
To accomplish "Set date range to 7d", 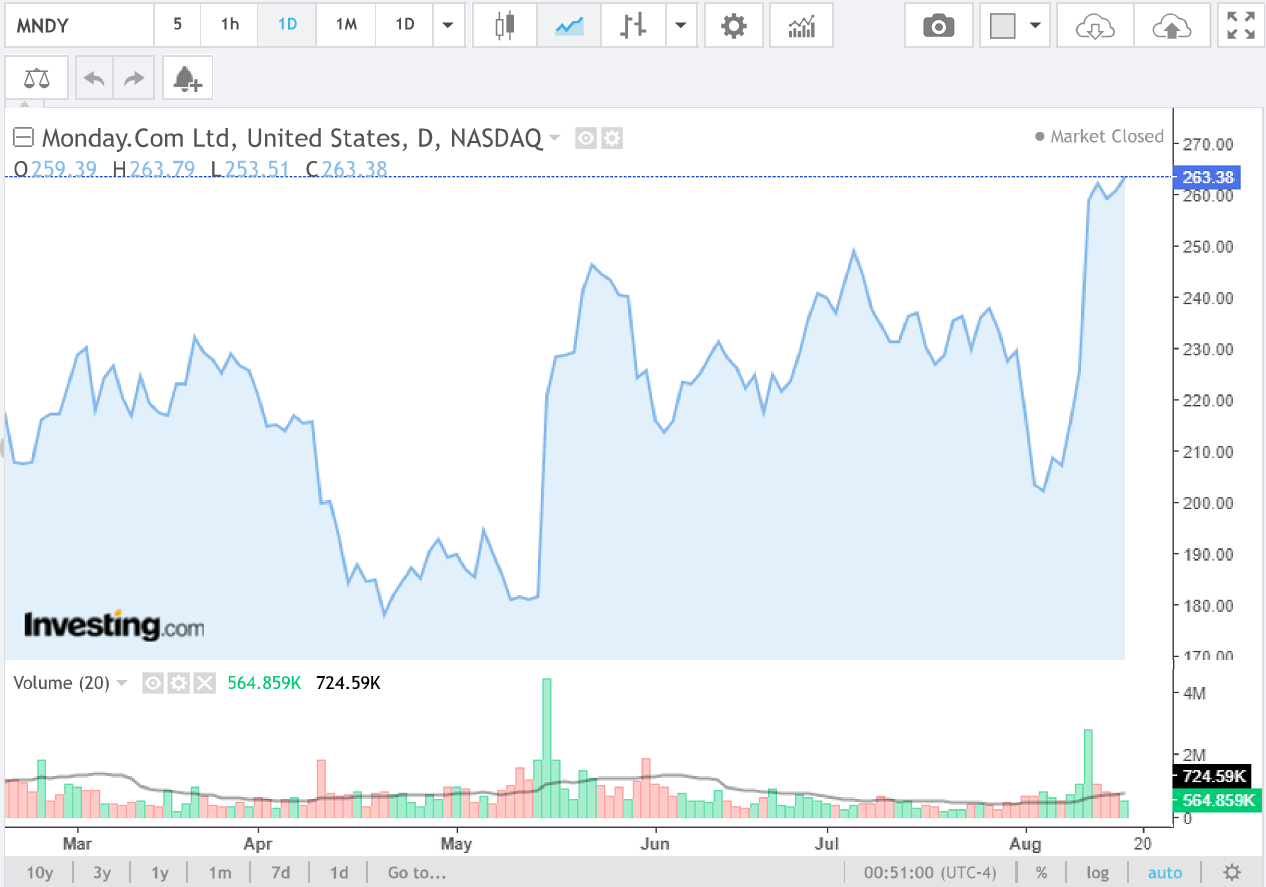I will point(282,872).
